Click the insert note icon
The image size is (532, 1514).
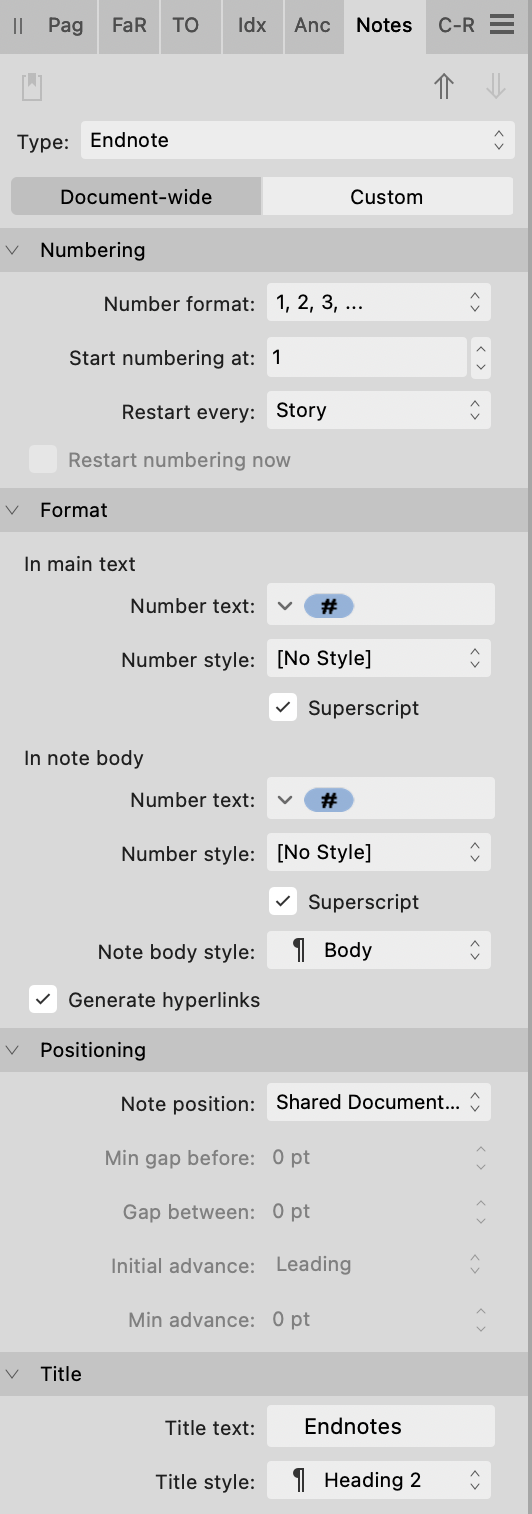(32, 87)
